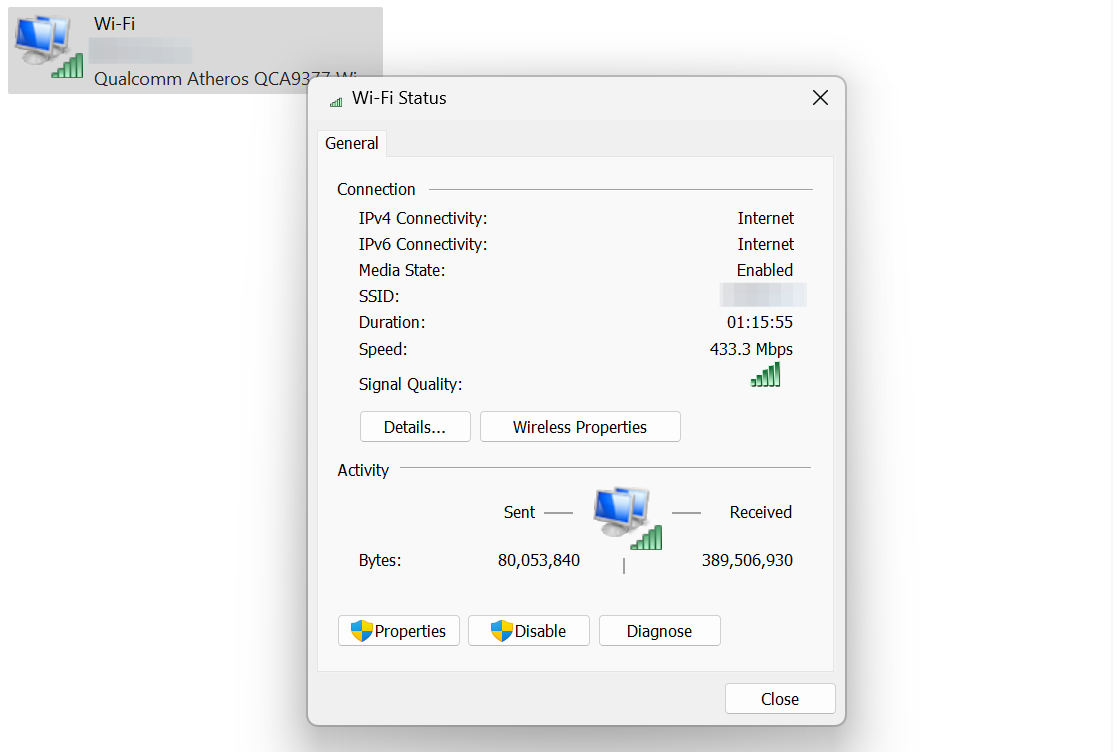The width and height of the screenshot is (1119, 752).
Task: Open the connection Details view
Action: point(415,426)
